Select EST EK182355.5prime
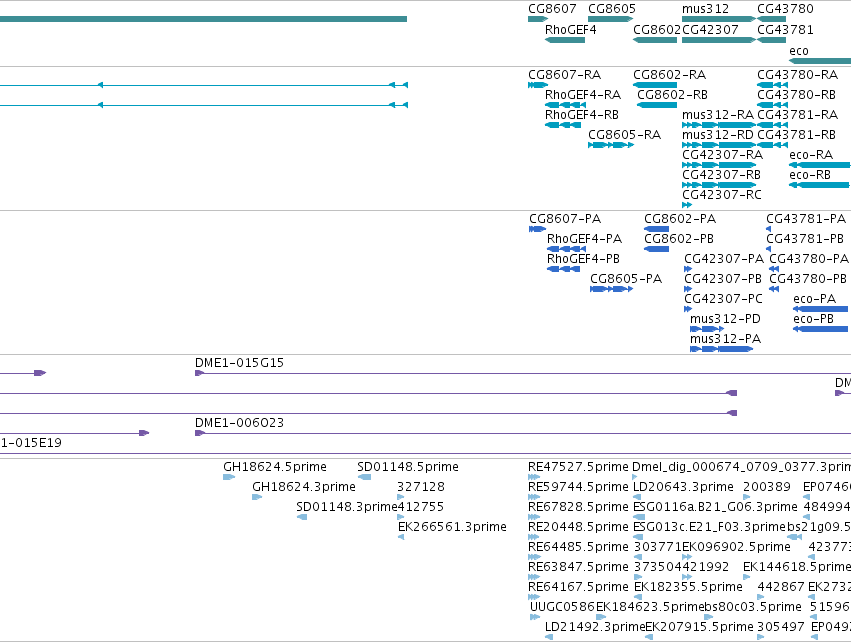Screen dimensions: 851x642 (688, 588)
